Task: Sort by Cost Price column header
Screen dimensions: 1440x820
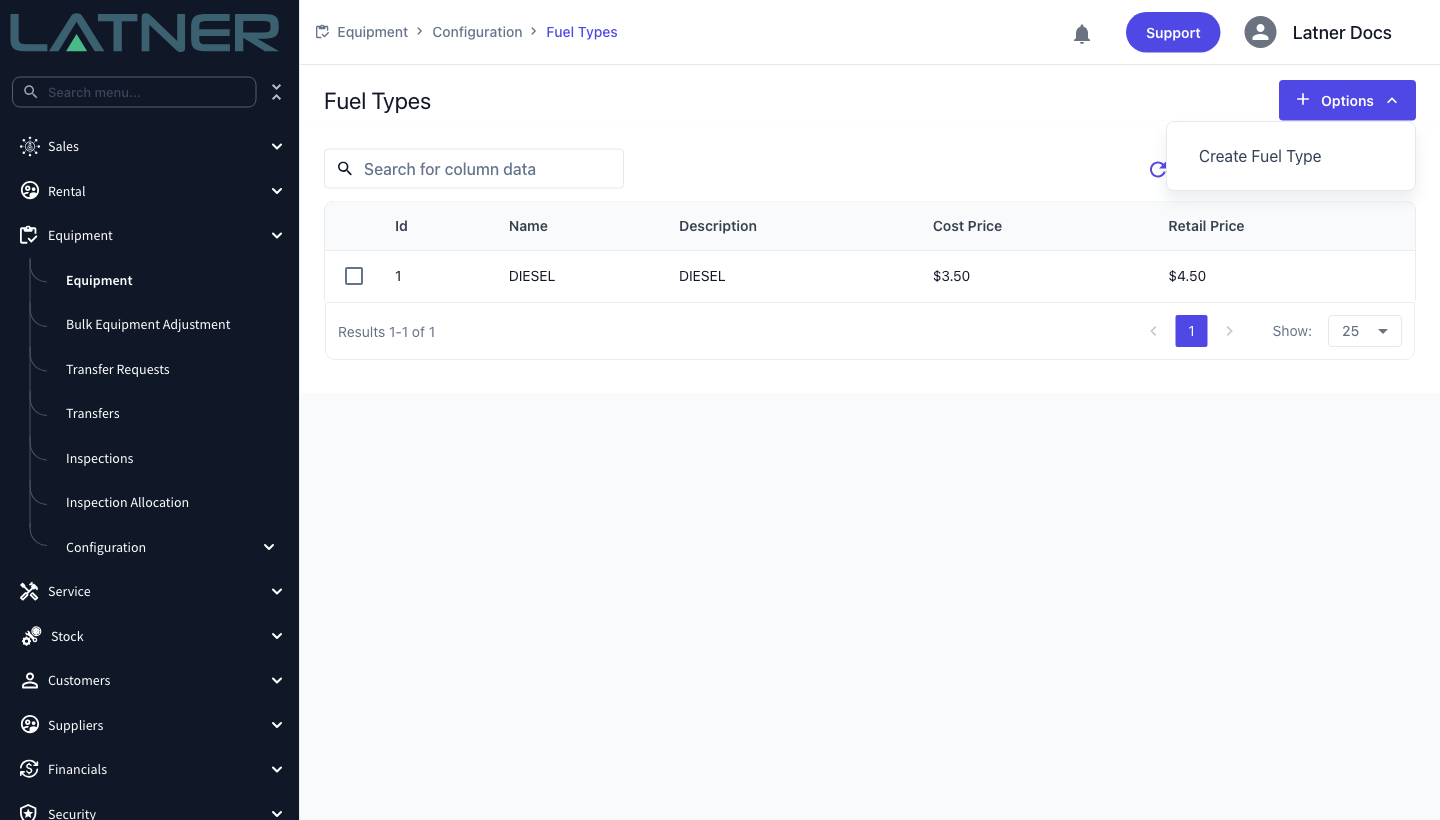Action: [x=967, y=226]
